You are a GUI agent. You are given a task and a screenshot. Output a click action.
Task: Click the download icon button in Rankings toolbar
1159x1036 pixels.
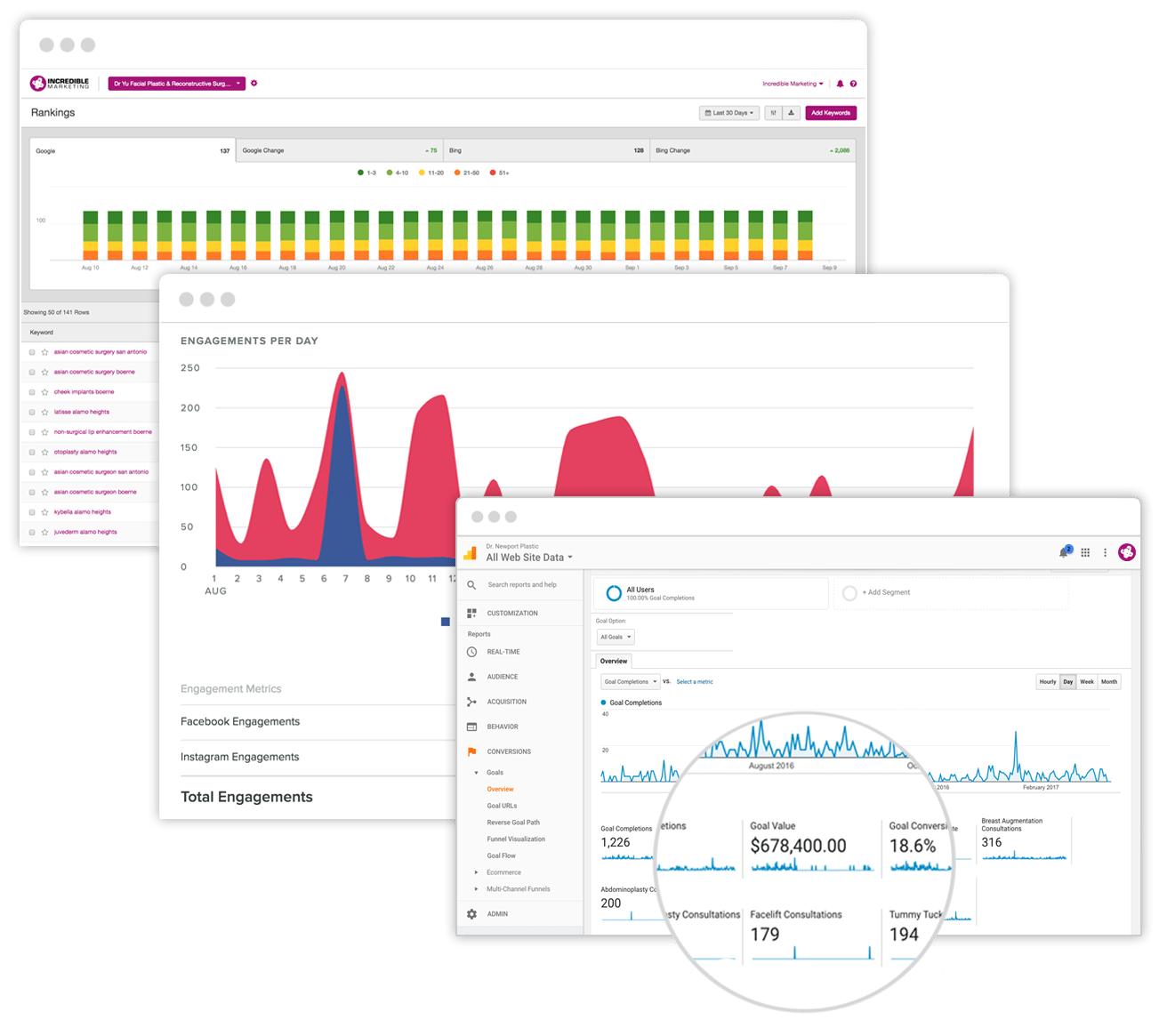[x=791, y=113]
